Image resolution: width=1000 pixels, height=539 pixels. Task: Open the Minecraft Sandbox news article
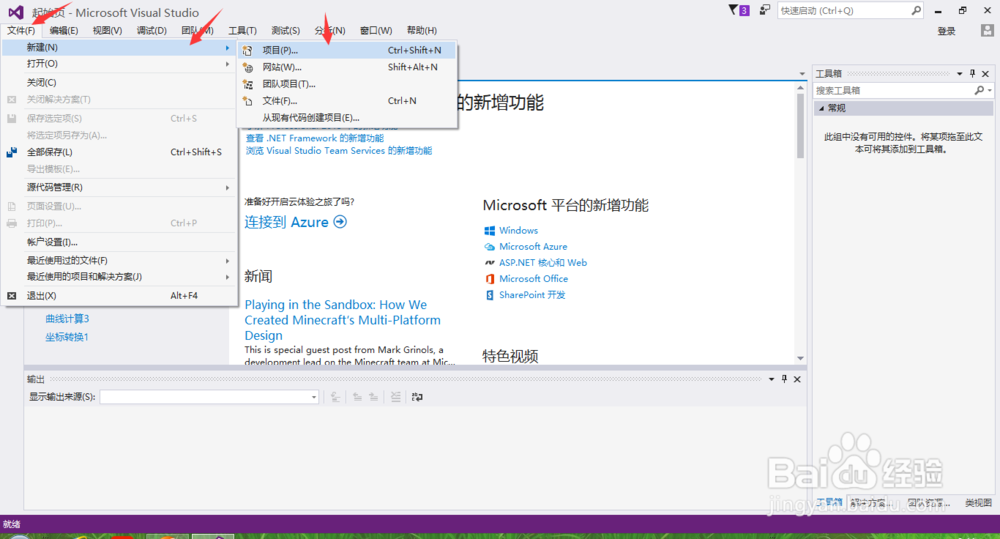point(342,320)
